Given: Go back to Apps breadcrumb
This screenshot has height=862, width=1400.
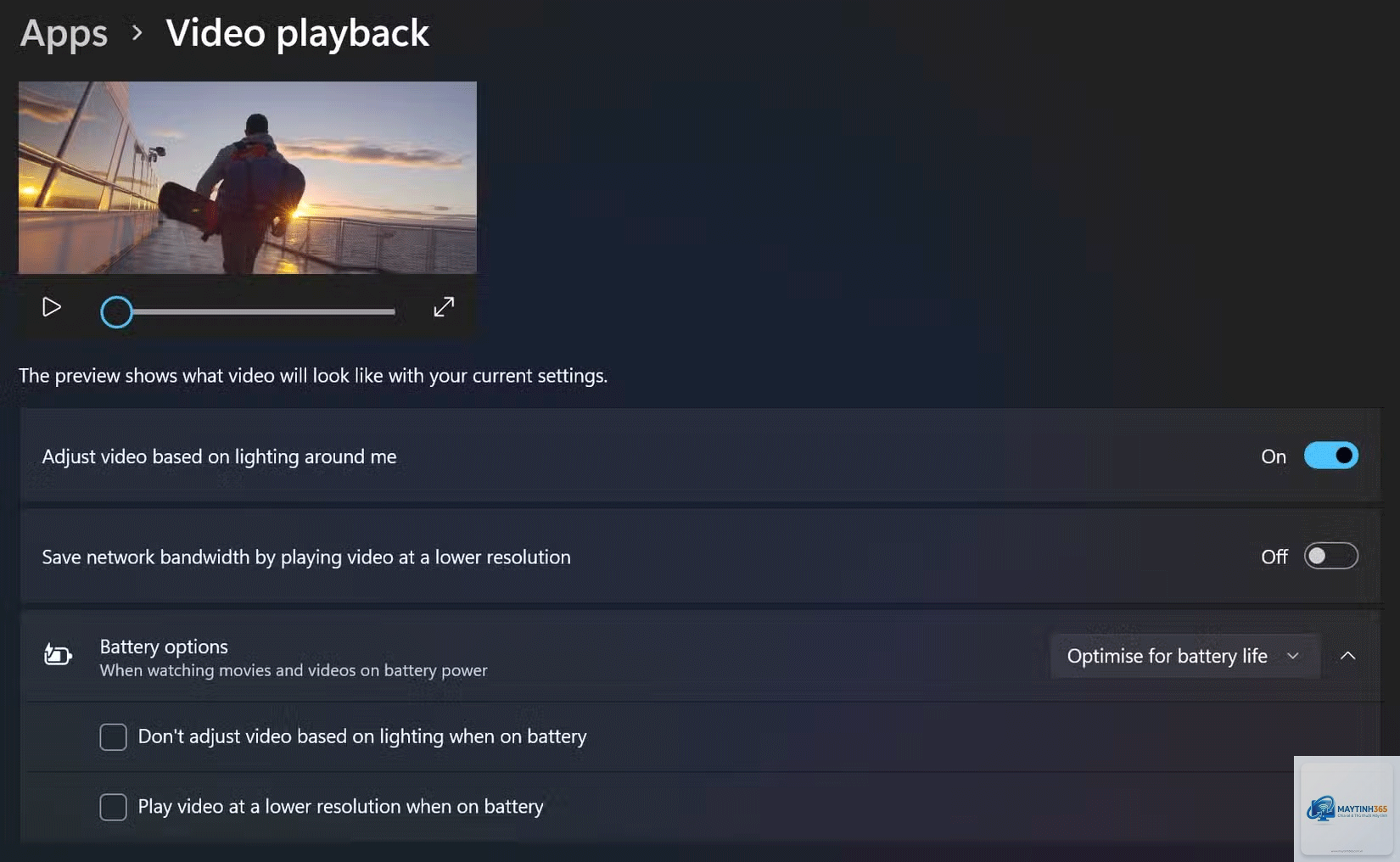Looking at the screenshot, I should pyautogui.click(x=64, y=33).
